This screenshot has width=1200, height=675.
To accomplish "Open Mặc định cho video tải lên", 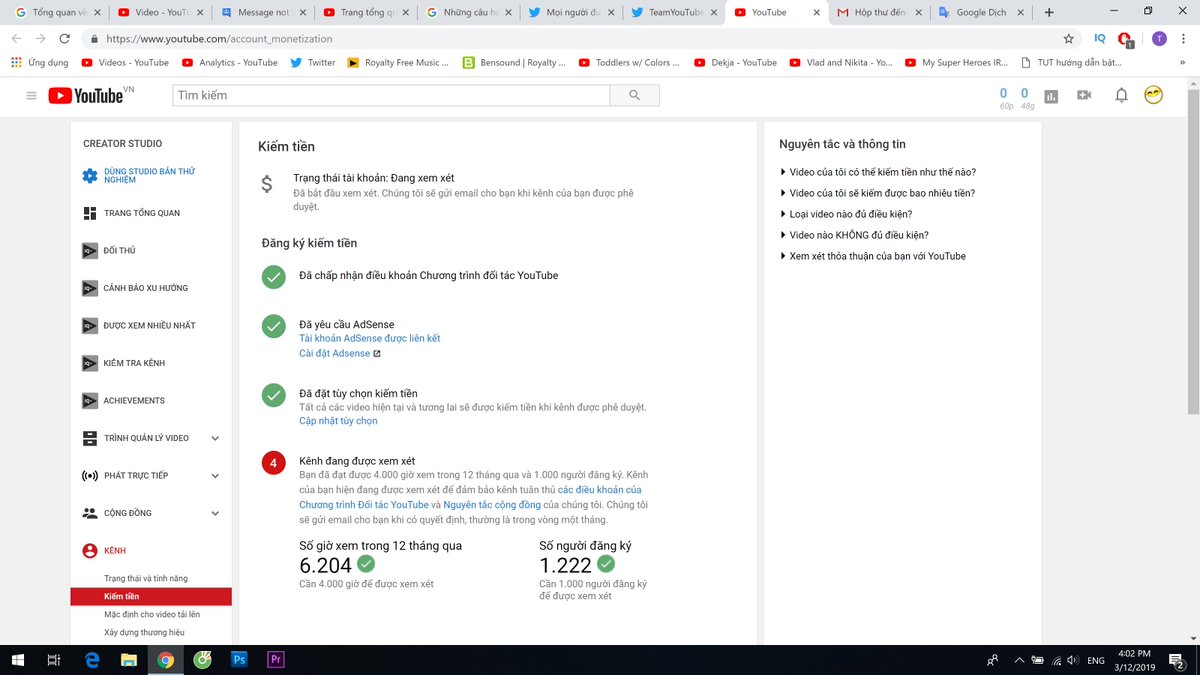I will 152,614.
